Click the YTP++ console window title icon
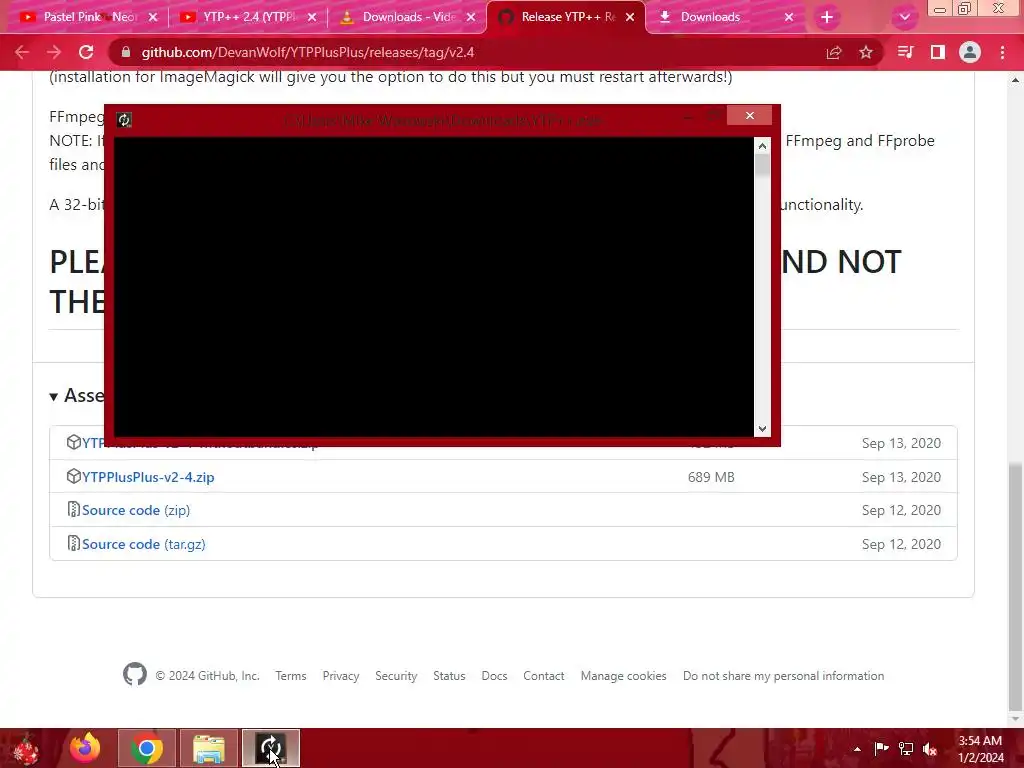 point(124,120)
